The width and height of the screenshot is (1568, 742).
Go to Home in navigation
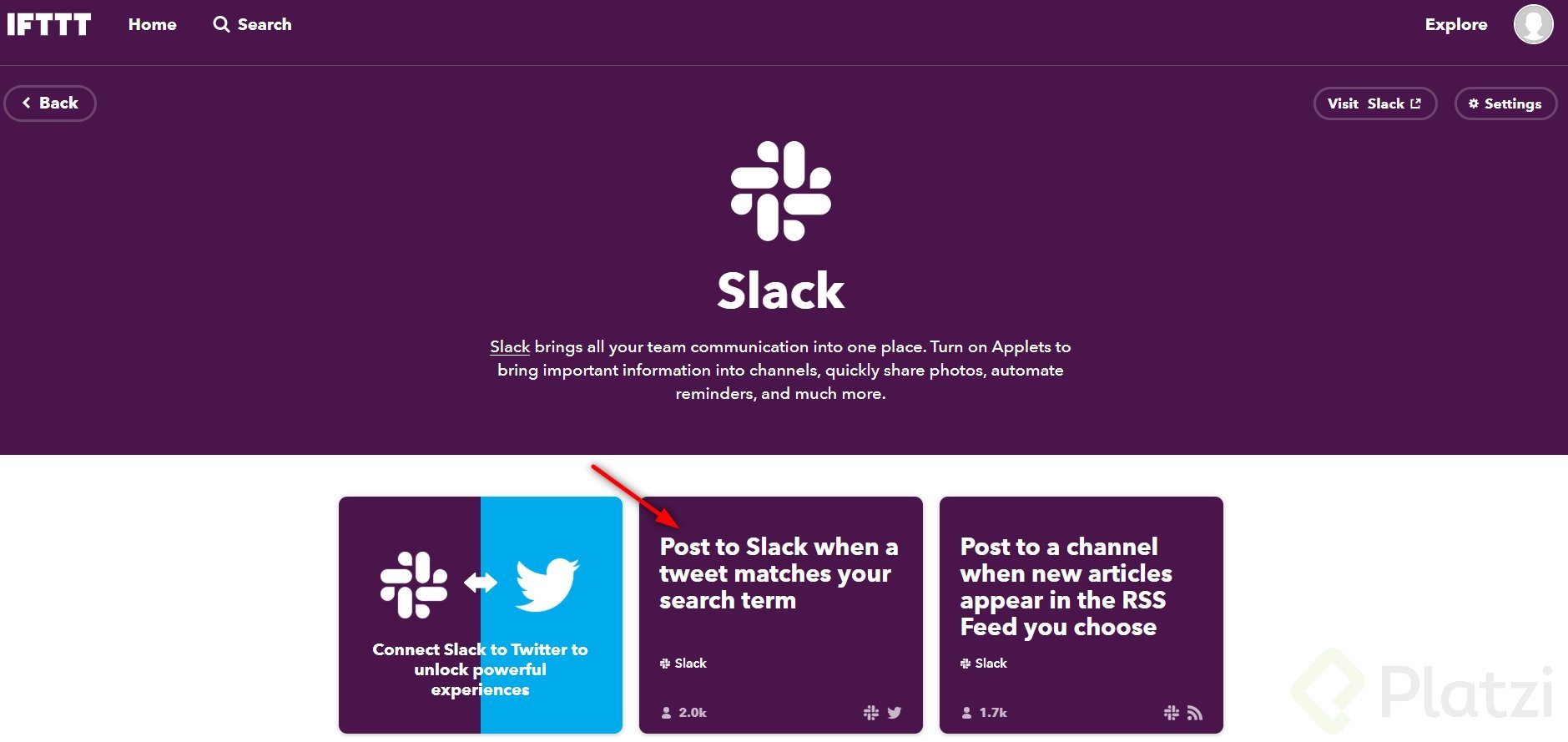click(x=153, y=24)
